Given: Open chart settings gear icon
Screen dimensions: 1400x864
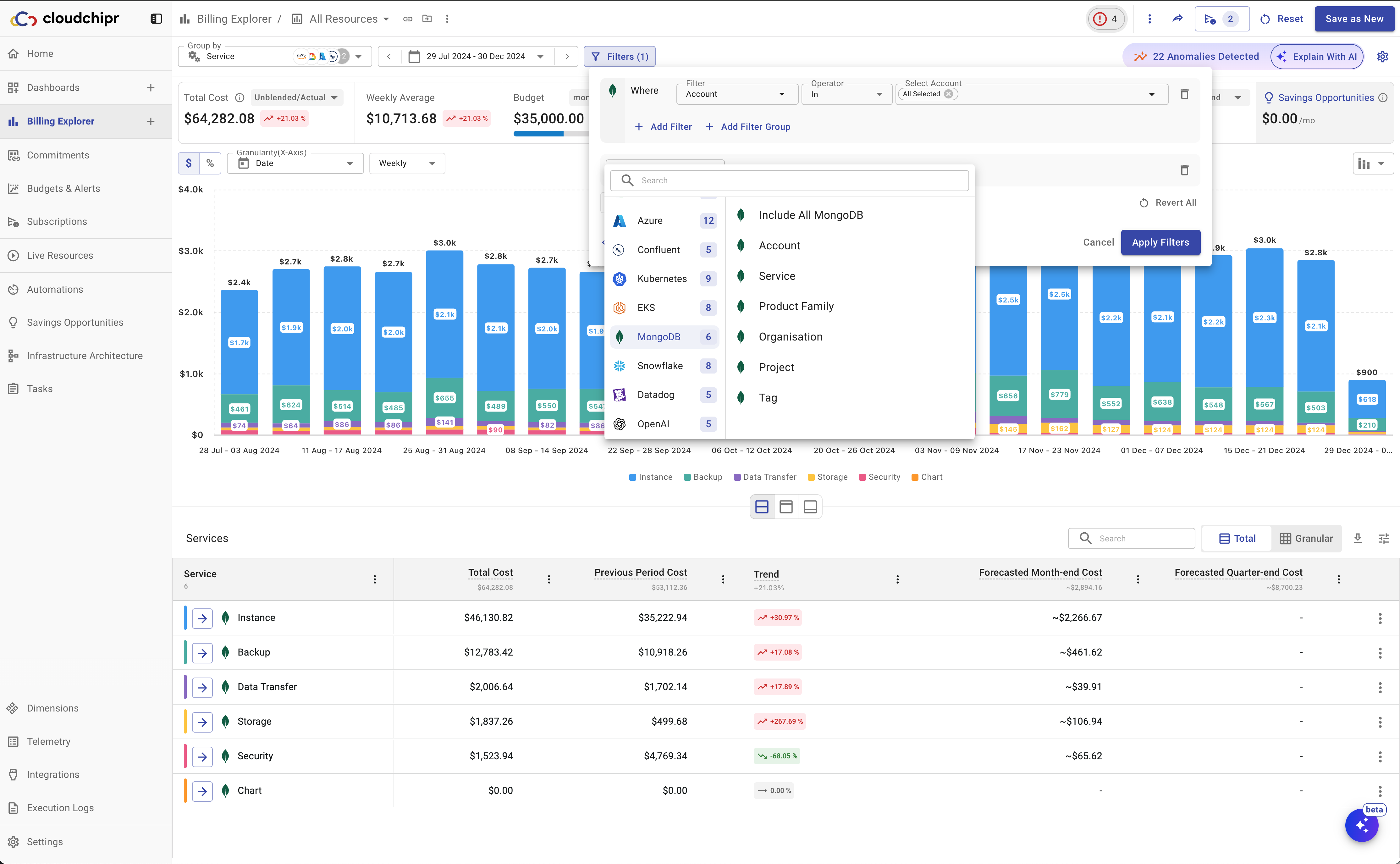Looking at the screenshot, I should tap(1382, 57).
